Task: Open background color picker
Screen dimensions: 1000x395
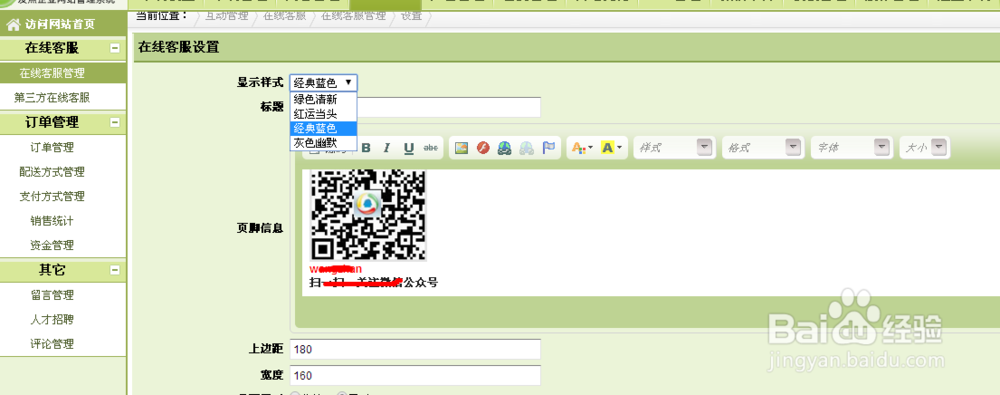Action: 611,148
